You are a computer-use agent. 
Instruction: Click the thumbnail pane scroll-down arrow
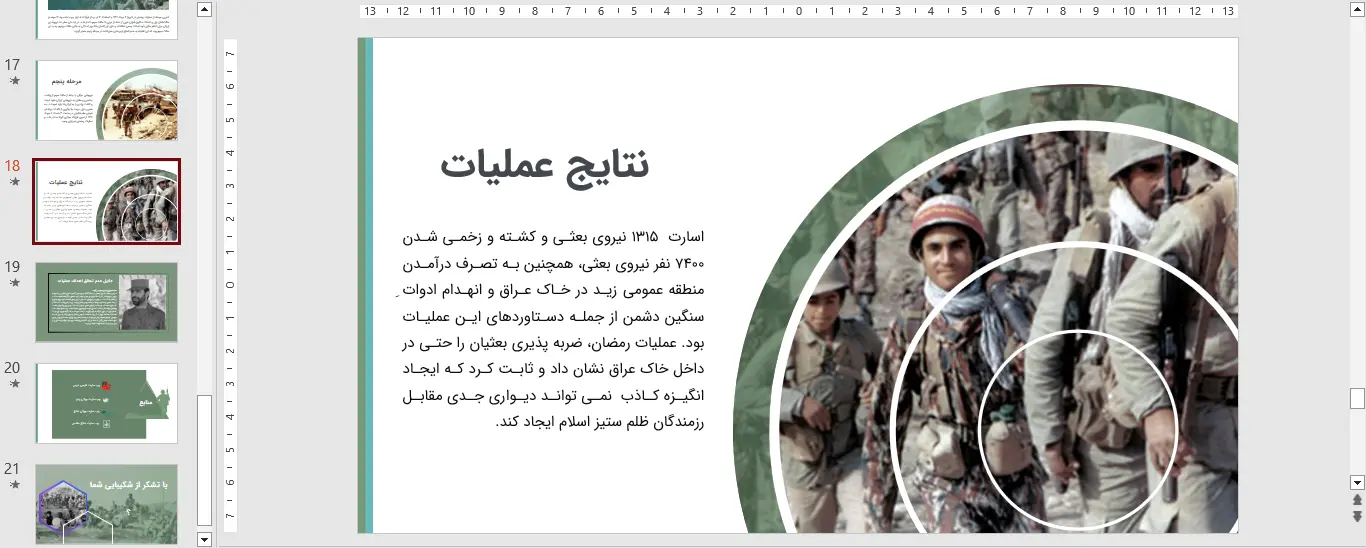(205, 540)
